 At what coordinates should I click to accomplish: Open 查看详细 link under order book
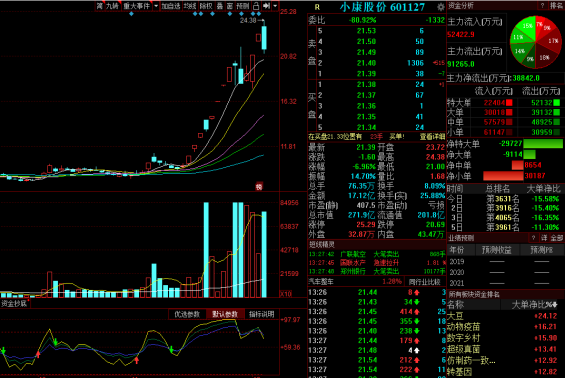coord(432,136)
